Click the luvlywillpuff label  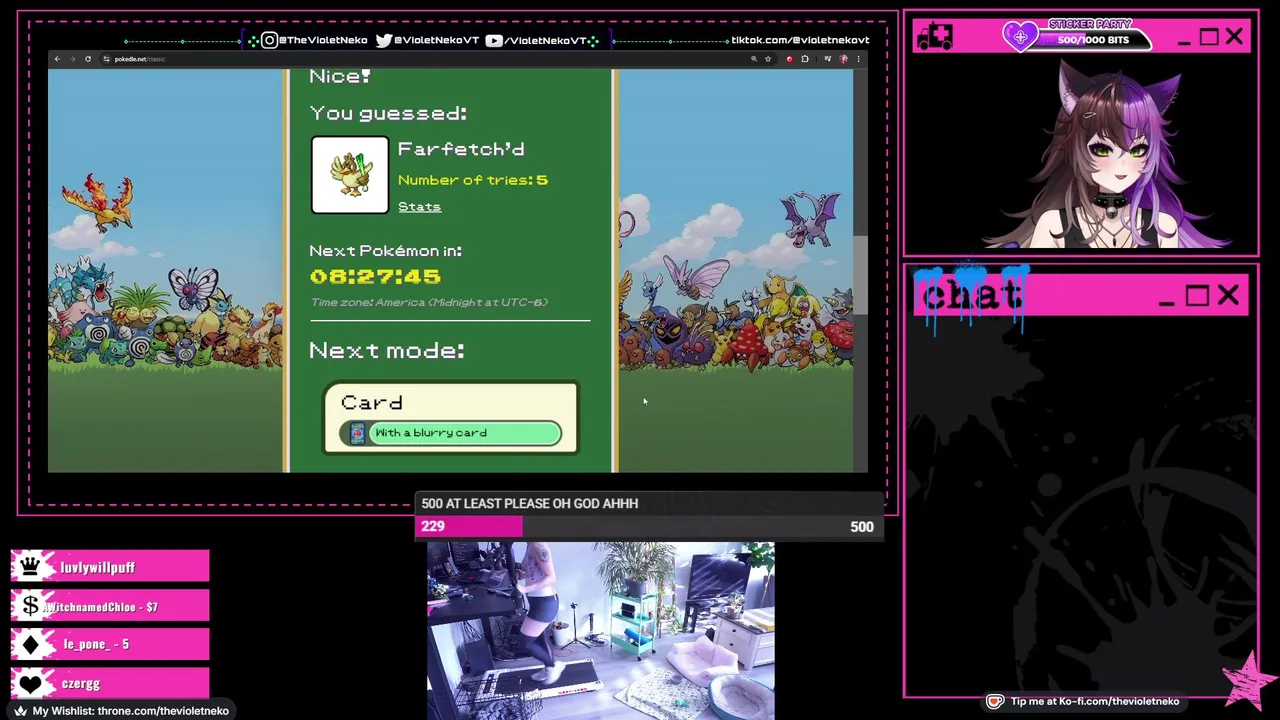[97, 567]
